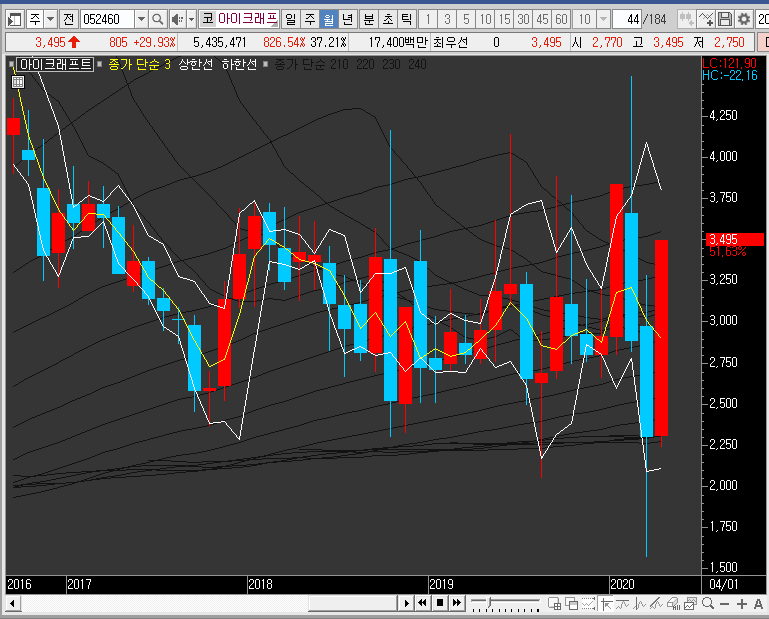The width and height of the screenshot is (769, 619).
Task: Click the fast-forward playback button
Action: [457, 603]
